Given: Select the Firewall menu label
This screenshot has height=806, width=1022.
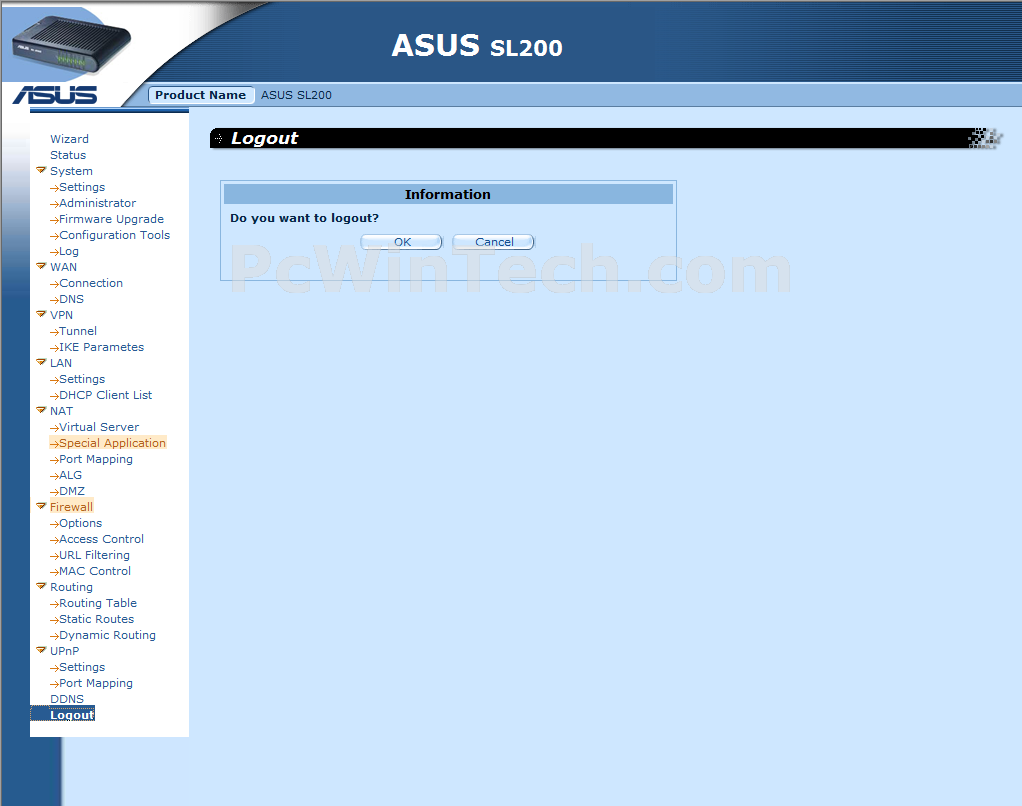Looking at the screenshot, I should (71, 507).
